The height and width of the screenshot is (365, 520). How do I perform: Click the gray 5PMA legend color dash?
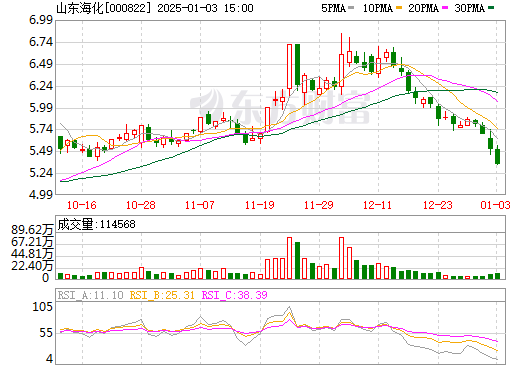tap(351, 7)
